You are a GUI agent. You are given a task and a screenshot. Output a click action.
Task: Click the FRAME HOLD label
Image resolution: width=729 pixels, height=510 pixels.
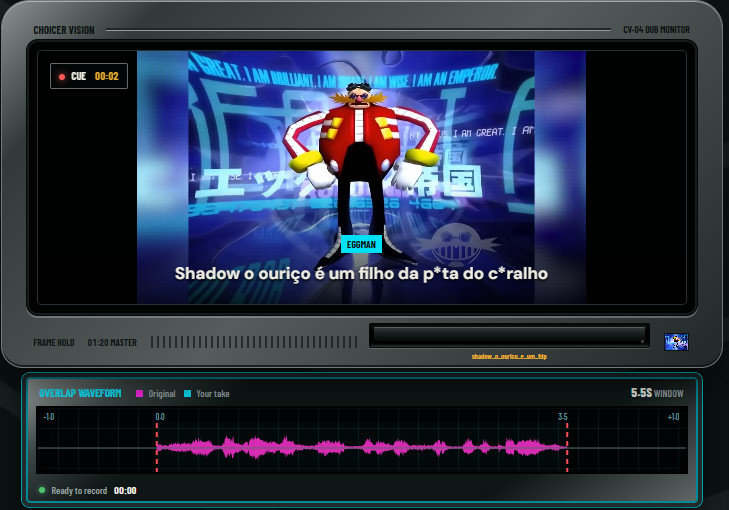(x=54, y=343)
